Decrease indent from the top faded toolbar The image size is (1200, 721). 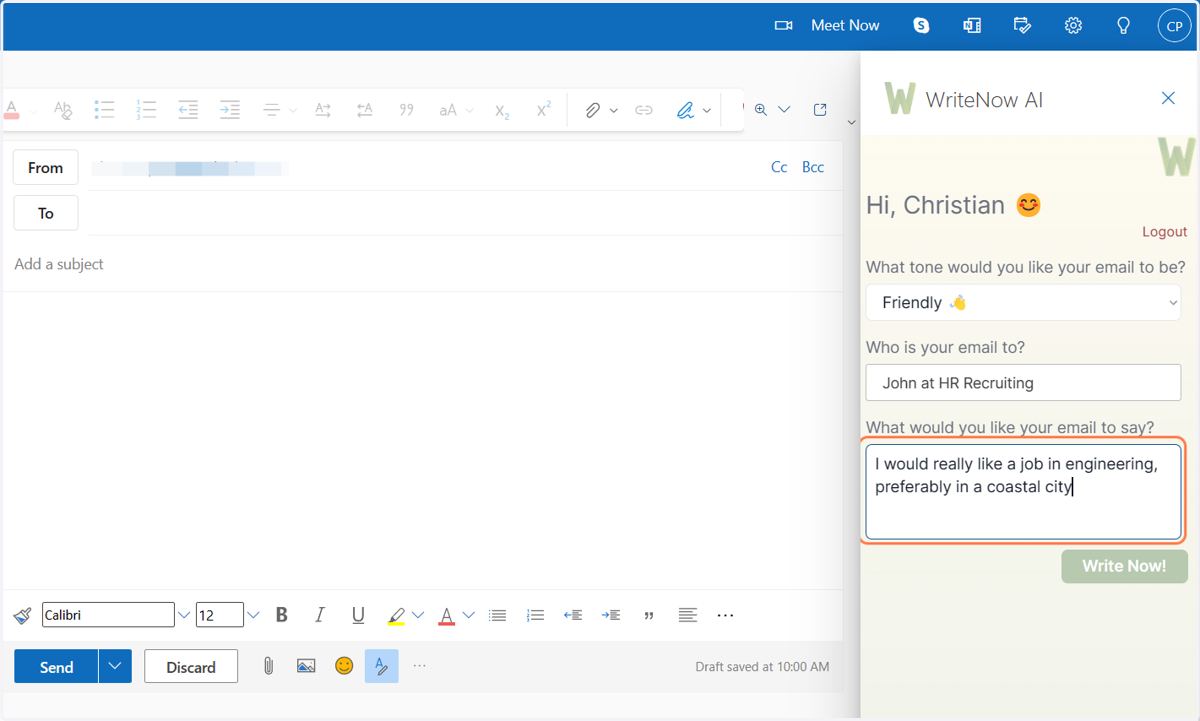tap(188, 110)
